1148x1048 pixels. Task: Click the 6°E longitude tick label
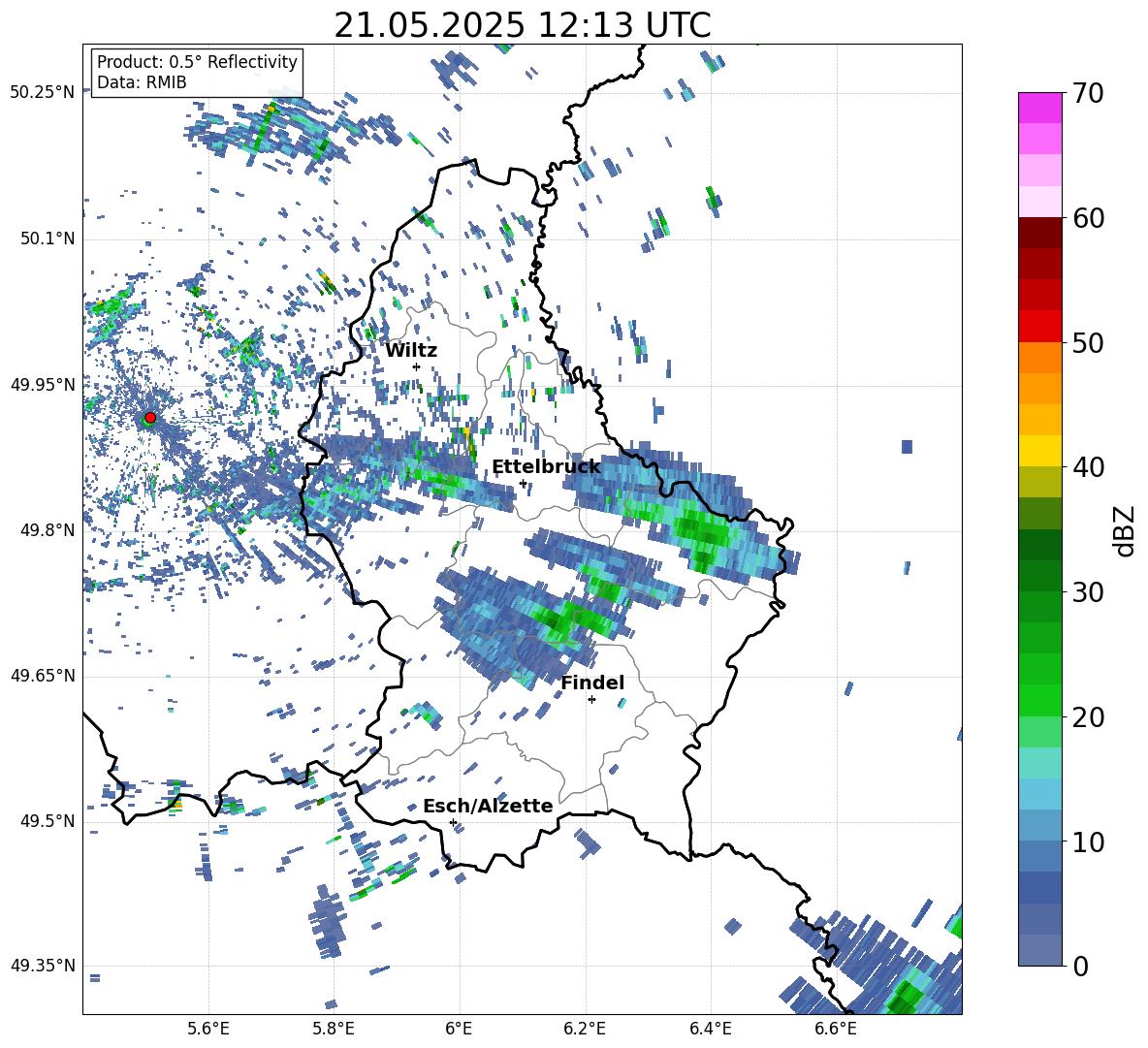(459, 1029)
